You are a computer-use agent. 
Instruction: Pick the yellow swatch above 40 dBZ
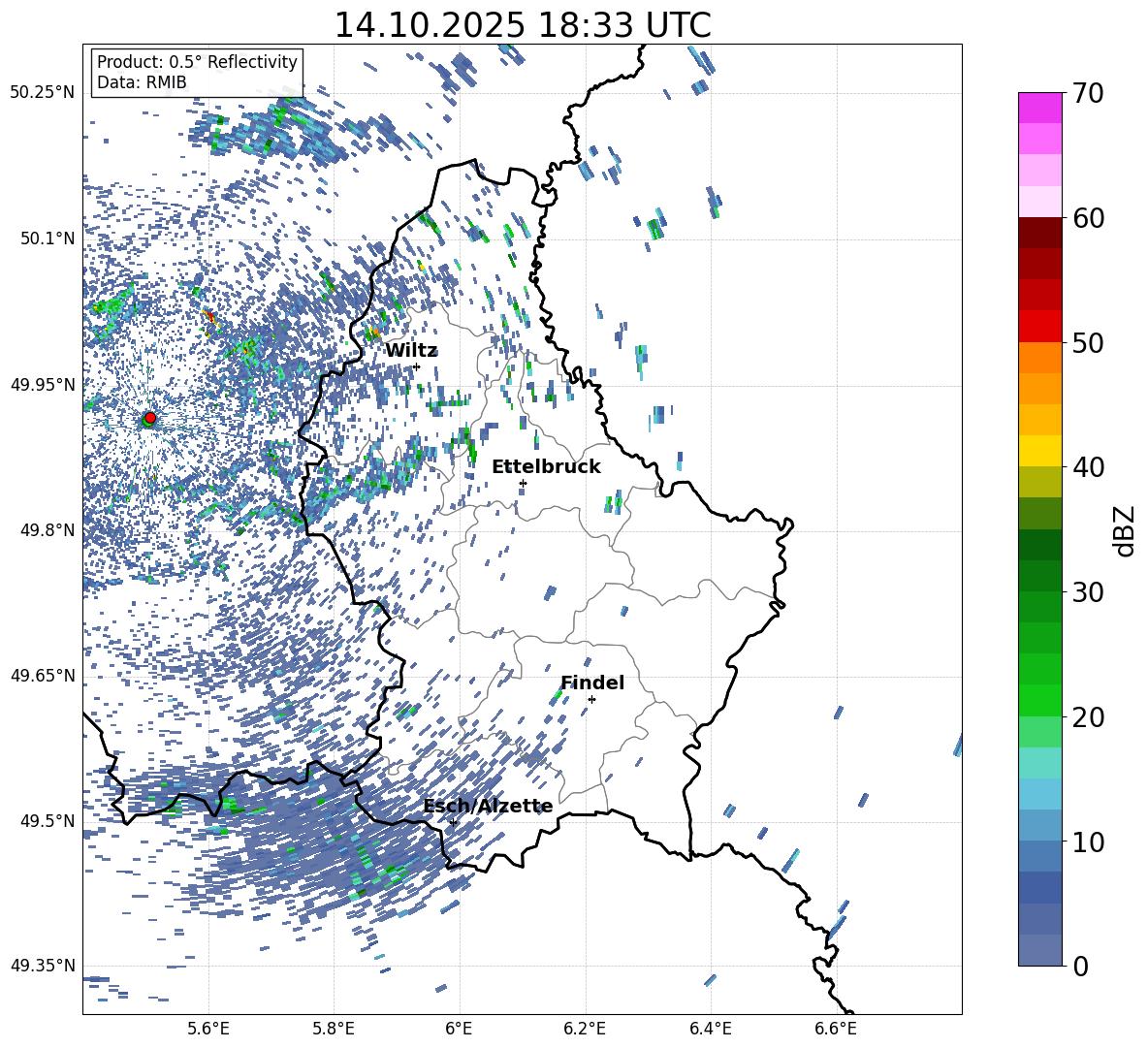pos(1040,451)
